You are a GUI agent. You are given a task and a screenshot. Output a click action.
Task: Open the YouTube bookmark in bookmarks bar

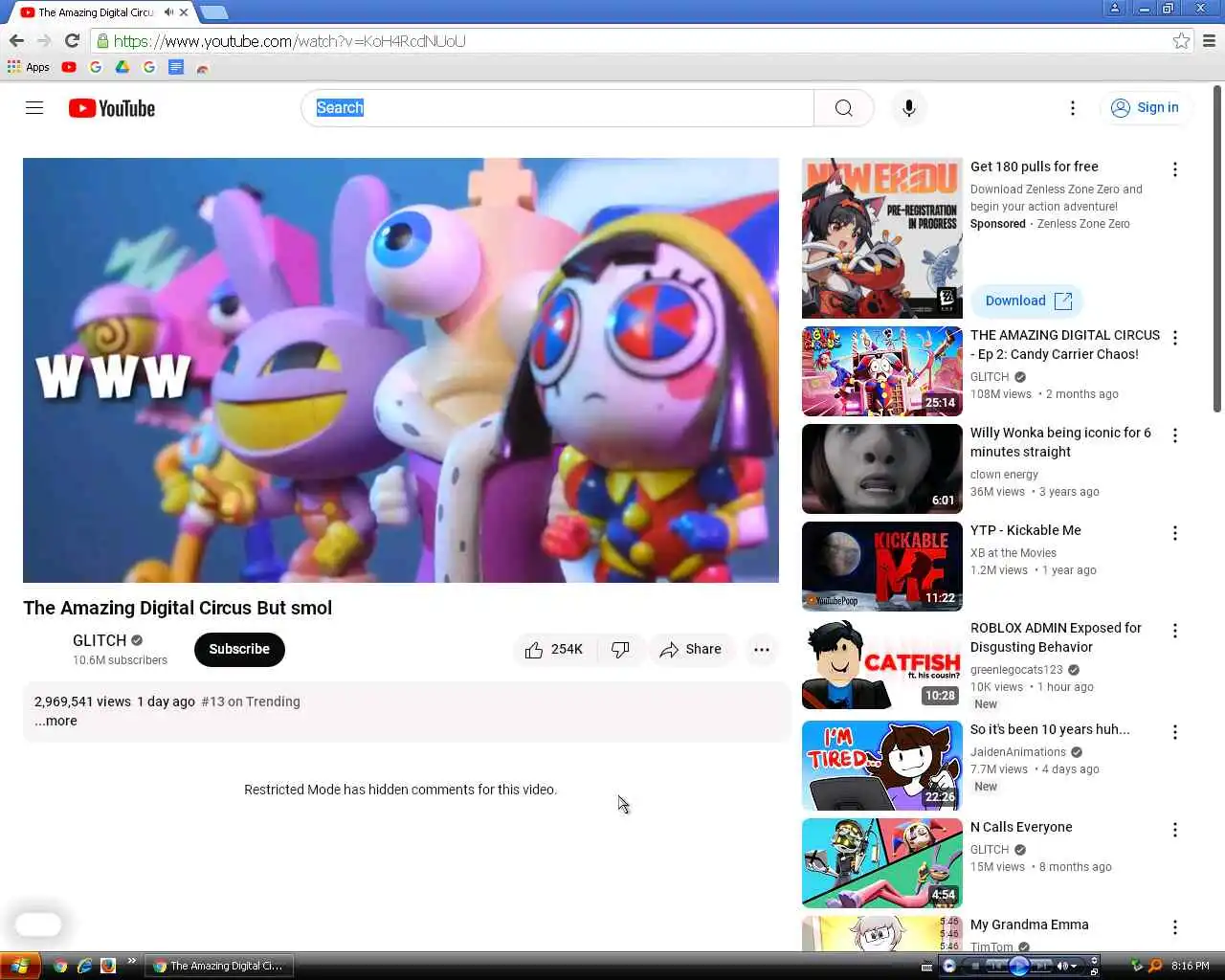[69, 67]
